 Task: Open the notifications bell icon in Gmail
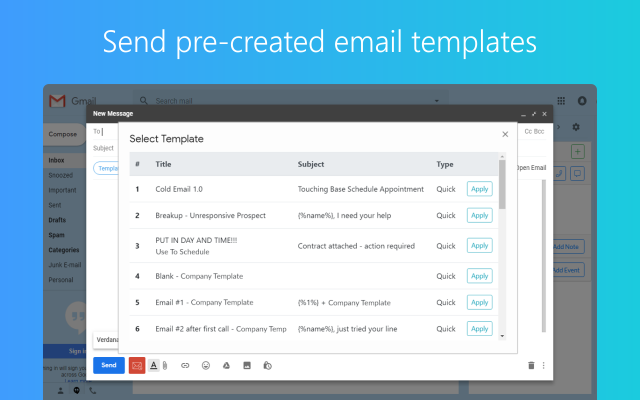582,101
